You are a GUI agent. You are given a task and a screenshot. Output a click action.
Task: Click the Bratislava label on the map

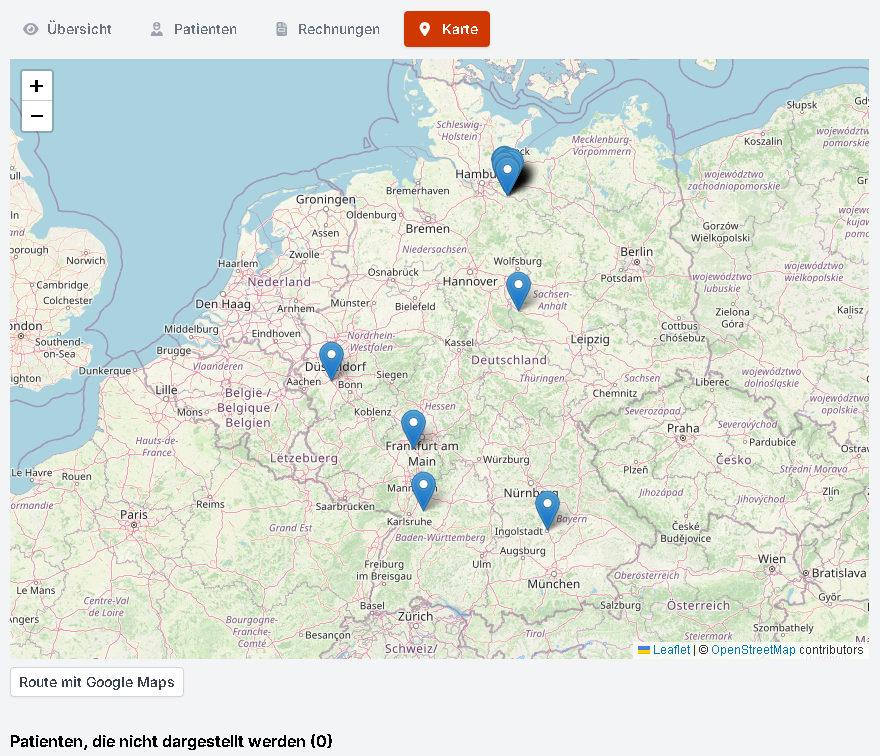839,573
